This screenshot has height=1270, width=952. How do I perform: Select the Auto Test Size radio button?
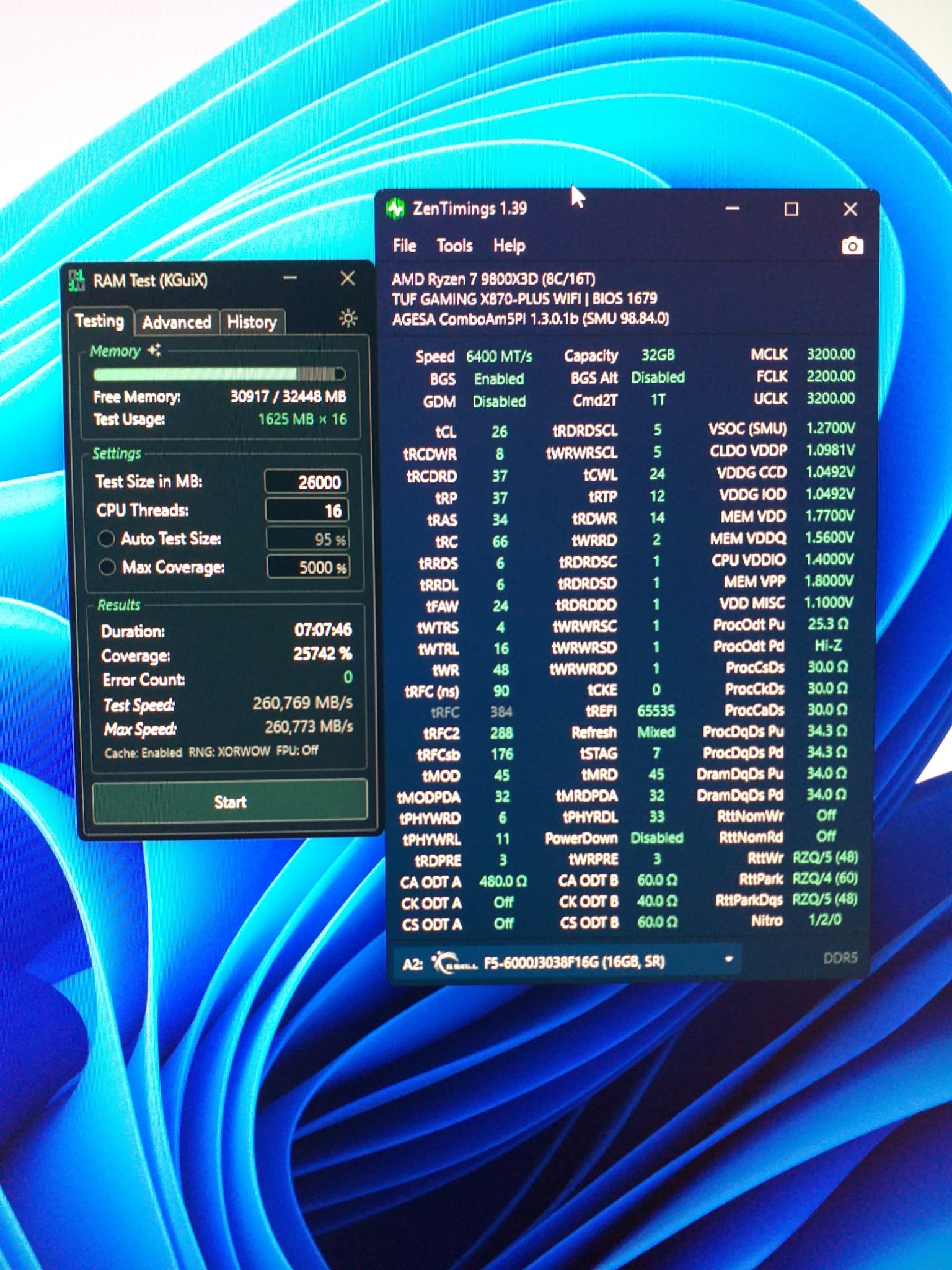[x=106, y=538]
